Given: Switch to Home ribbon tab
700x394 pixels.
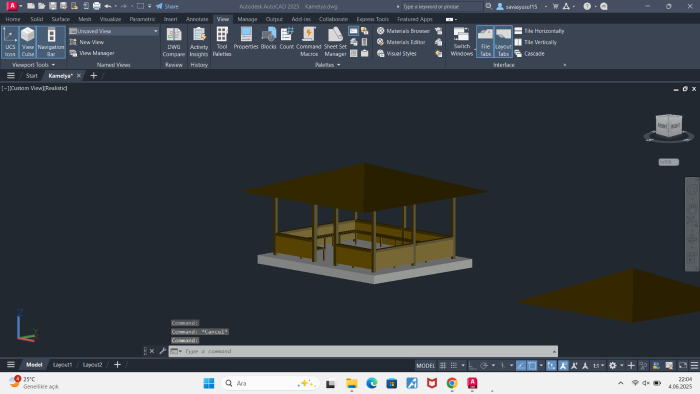Looking at the screenshot, I should (12, 19).
